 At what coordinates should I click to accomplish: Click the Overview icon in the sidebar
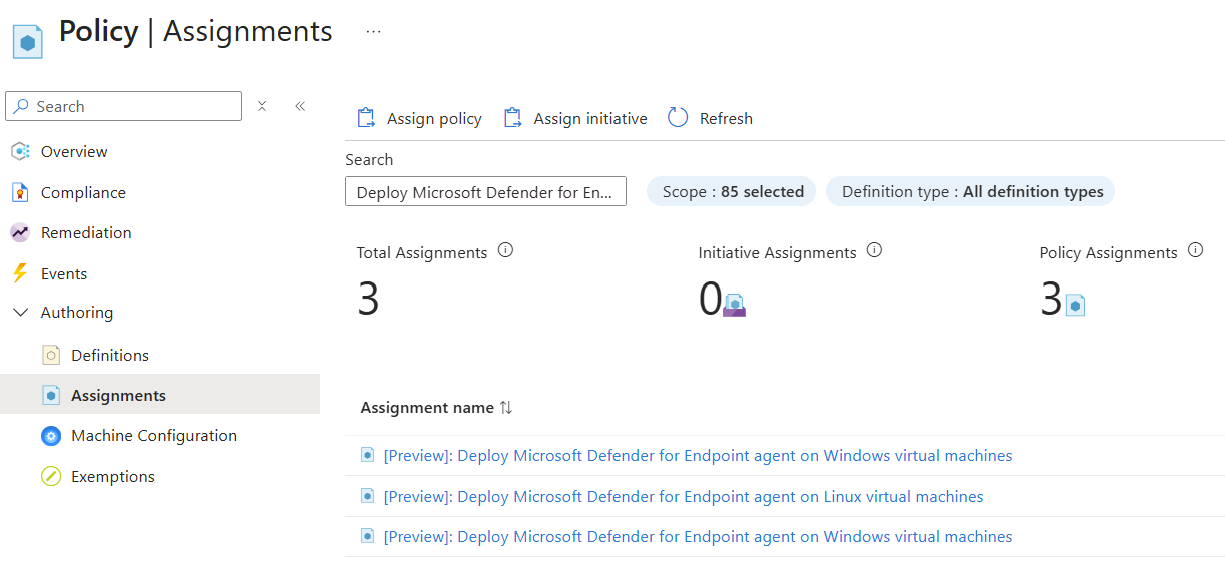click(x=20, y=152)
